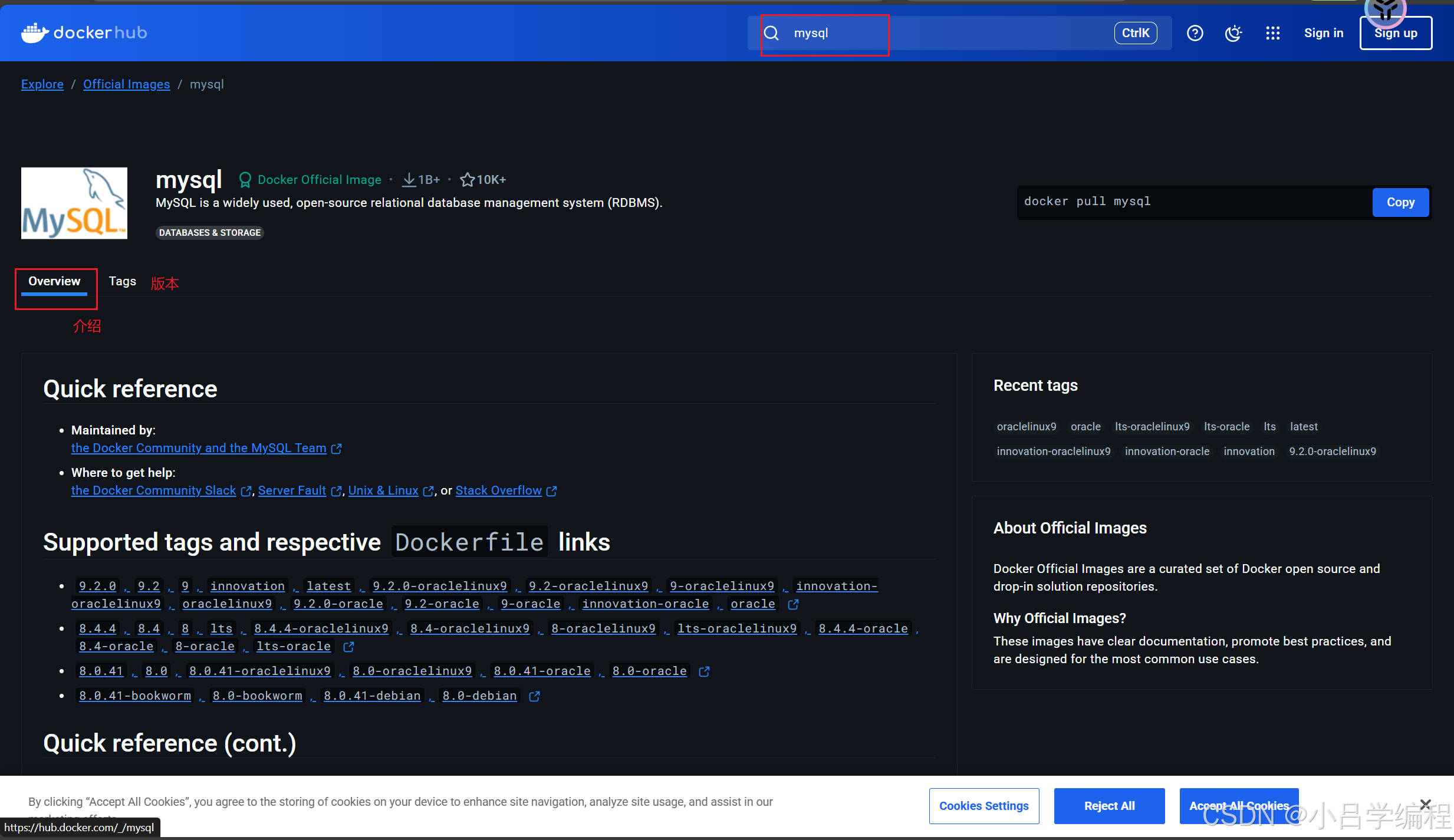
Task: Click the MySQL dolphin logo thumbnail
Action: tap(74, 203)
